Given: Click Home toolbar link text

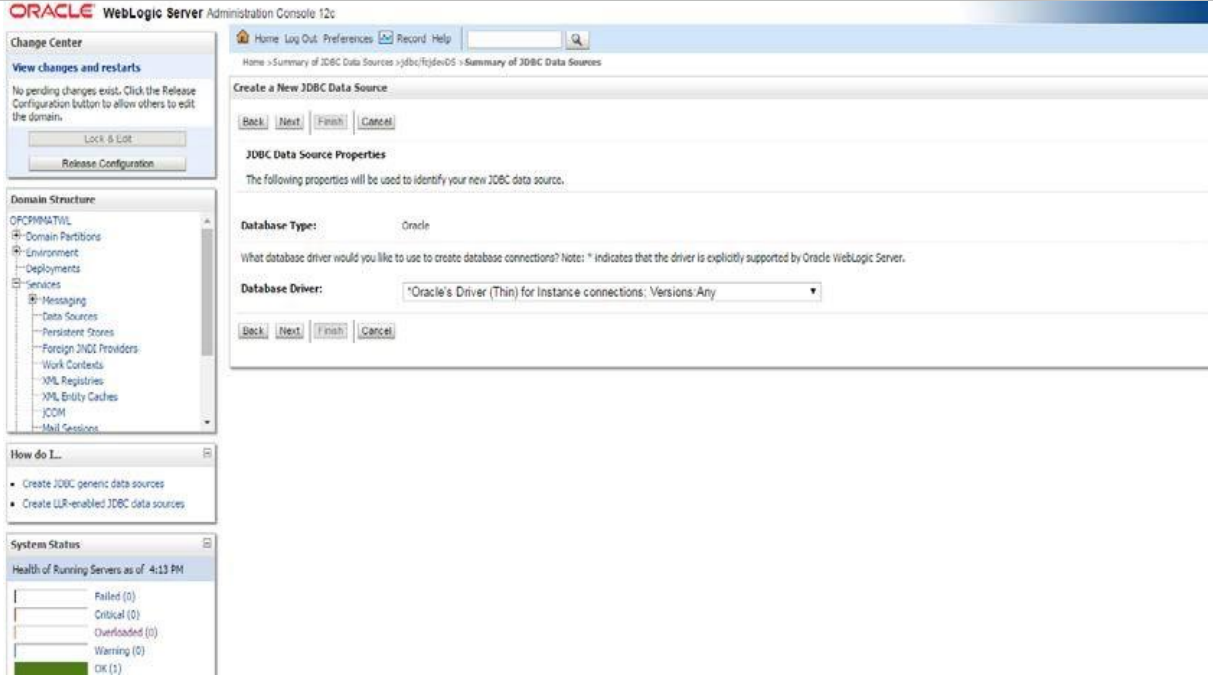Looking at the screenshot, I should click(265, 39).
